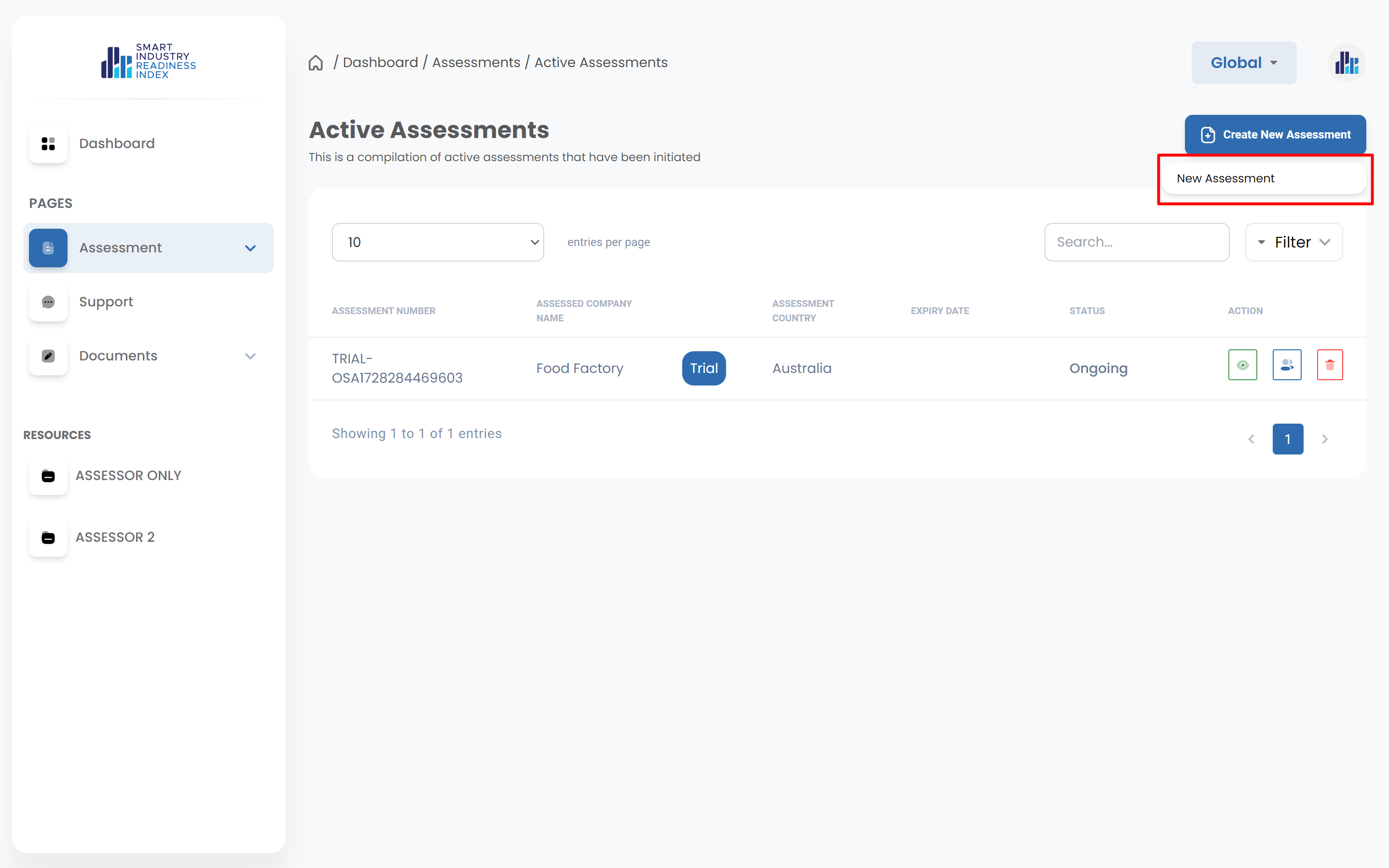Screen dimensions: 1389x868
Task: Click the home icon in breadcrumb
Action: coord(316,63)
